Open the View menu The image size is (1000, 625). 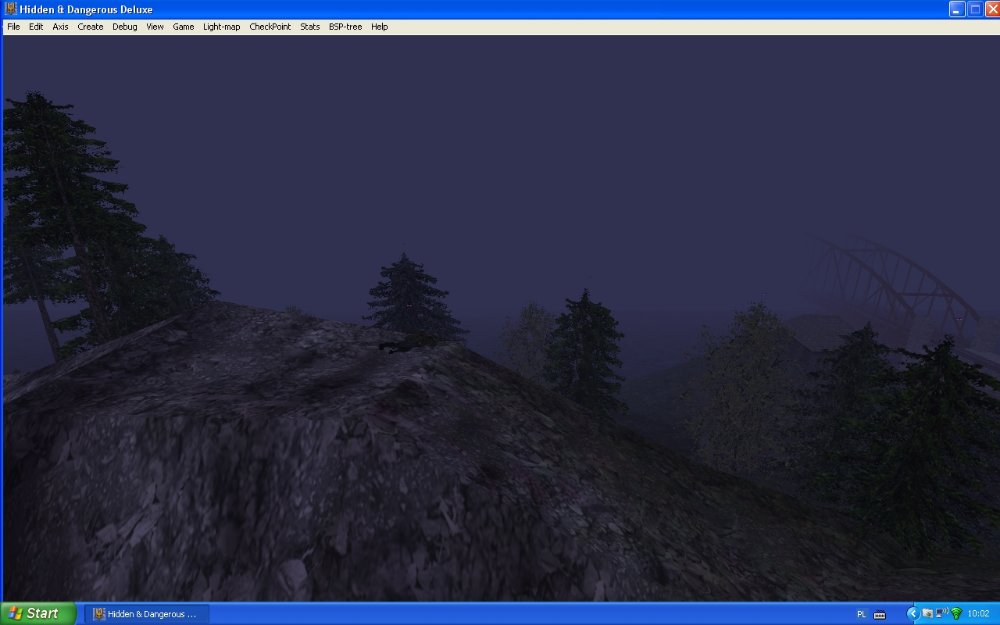point(155,27)
